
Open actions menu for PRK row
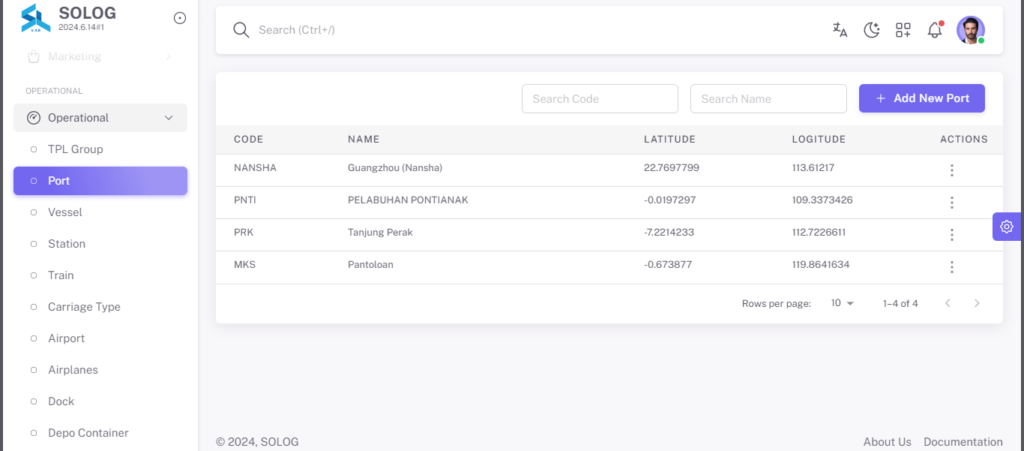coord(952,234)
